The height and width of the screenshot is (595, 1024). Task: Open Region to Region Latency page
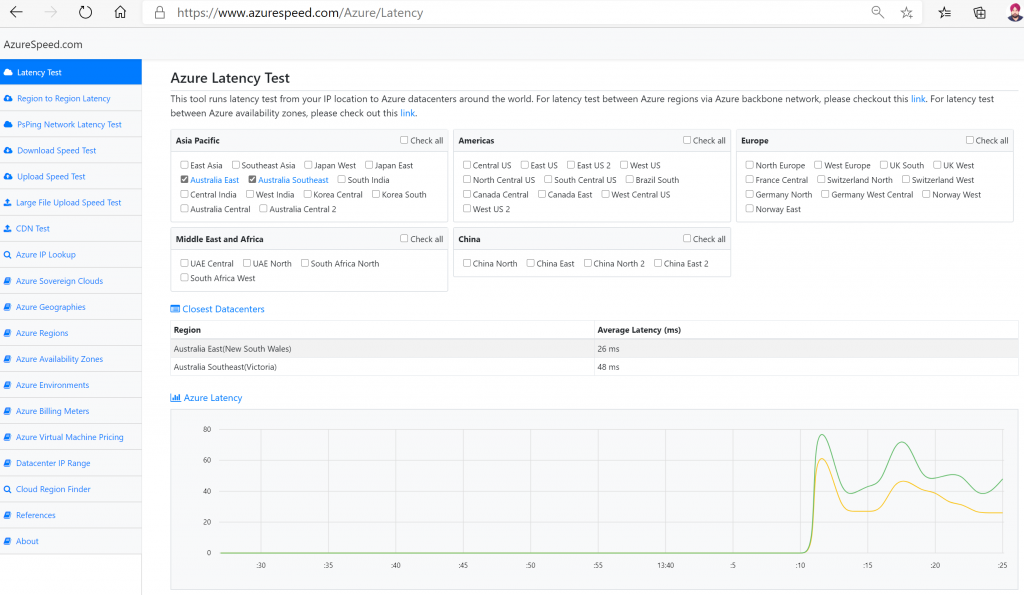tap(63, 99)
